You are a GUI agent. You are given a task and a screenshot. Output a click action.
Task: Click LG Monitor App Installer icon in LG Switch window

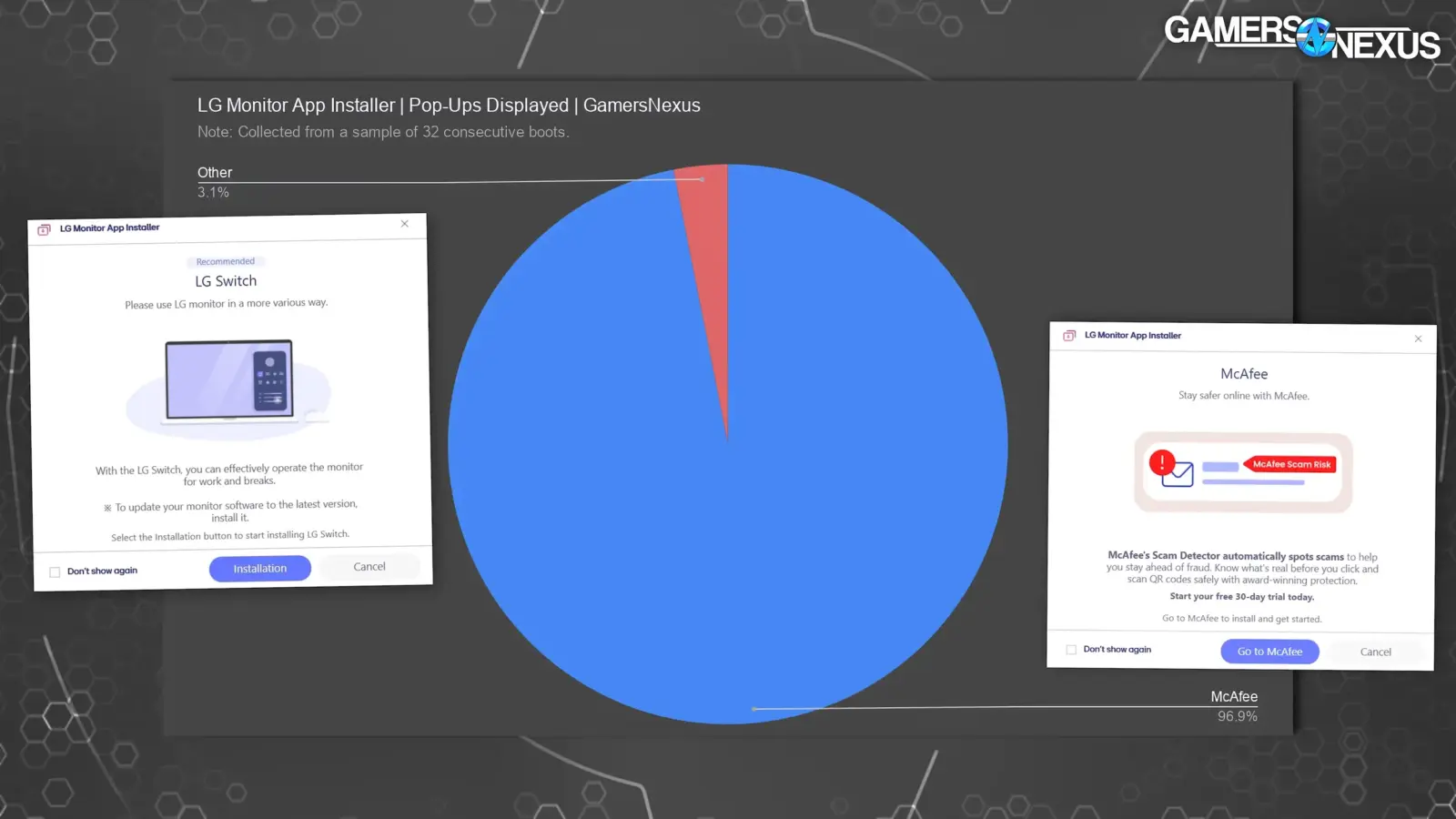coord(44,229)
